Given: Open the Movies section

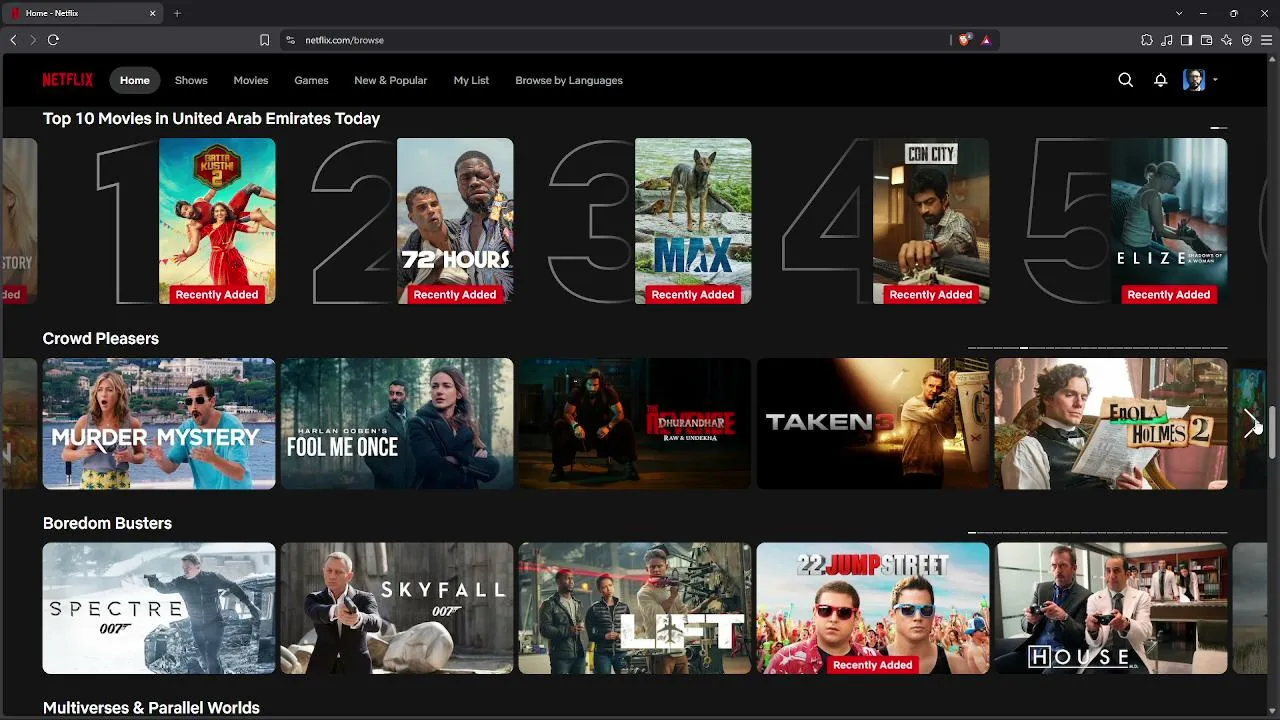Looking at the screenshot, I should 251,80.
